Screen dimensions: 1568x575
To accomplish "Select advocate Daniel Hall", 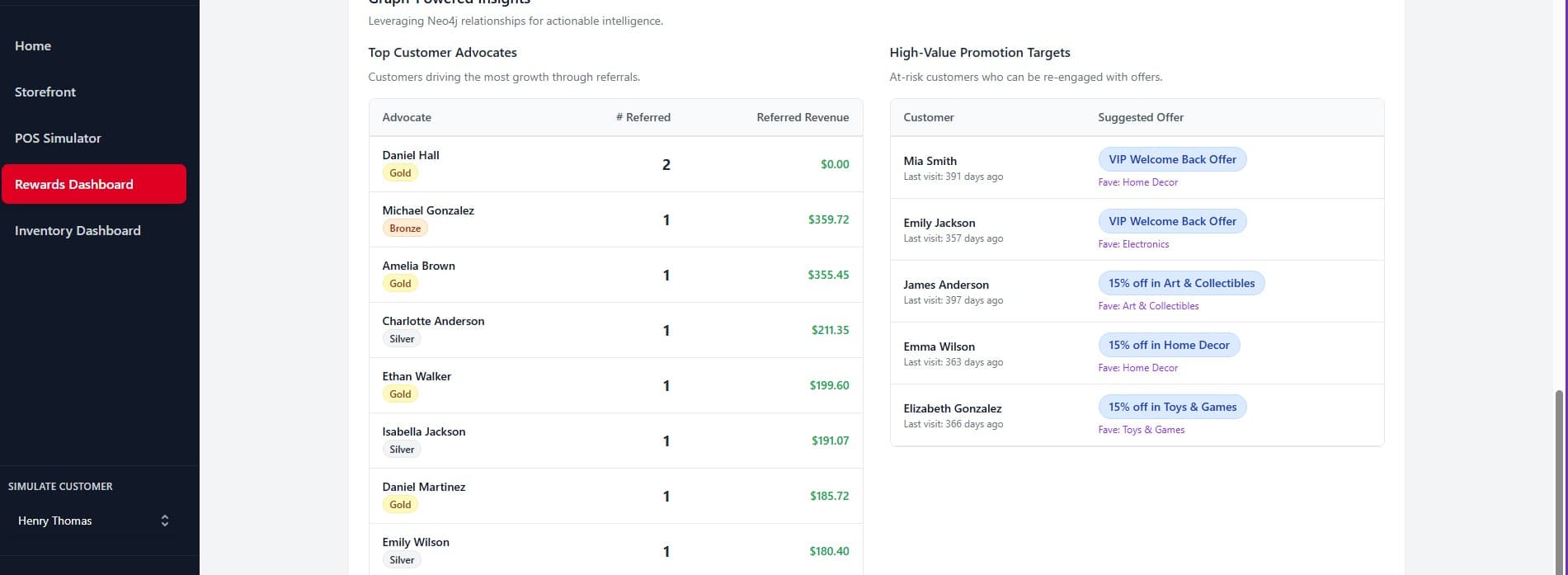I will (x=411, y=155).
